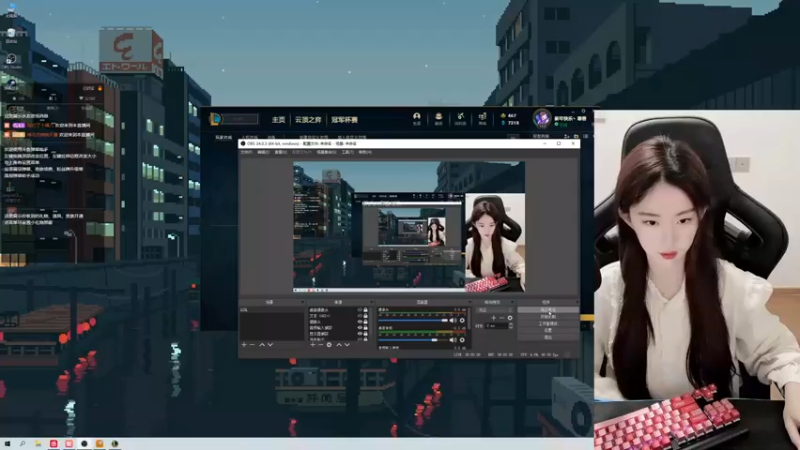Move scene up in OBS Scenes panel

click(x=262, y=344)
